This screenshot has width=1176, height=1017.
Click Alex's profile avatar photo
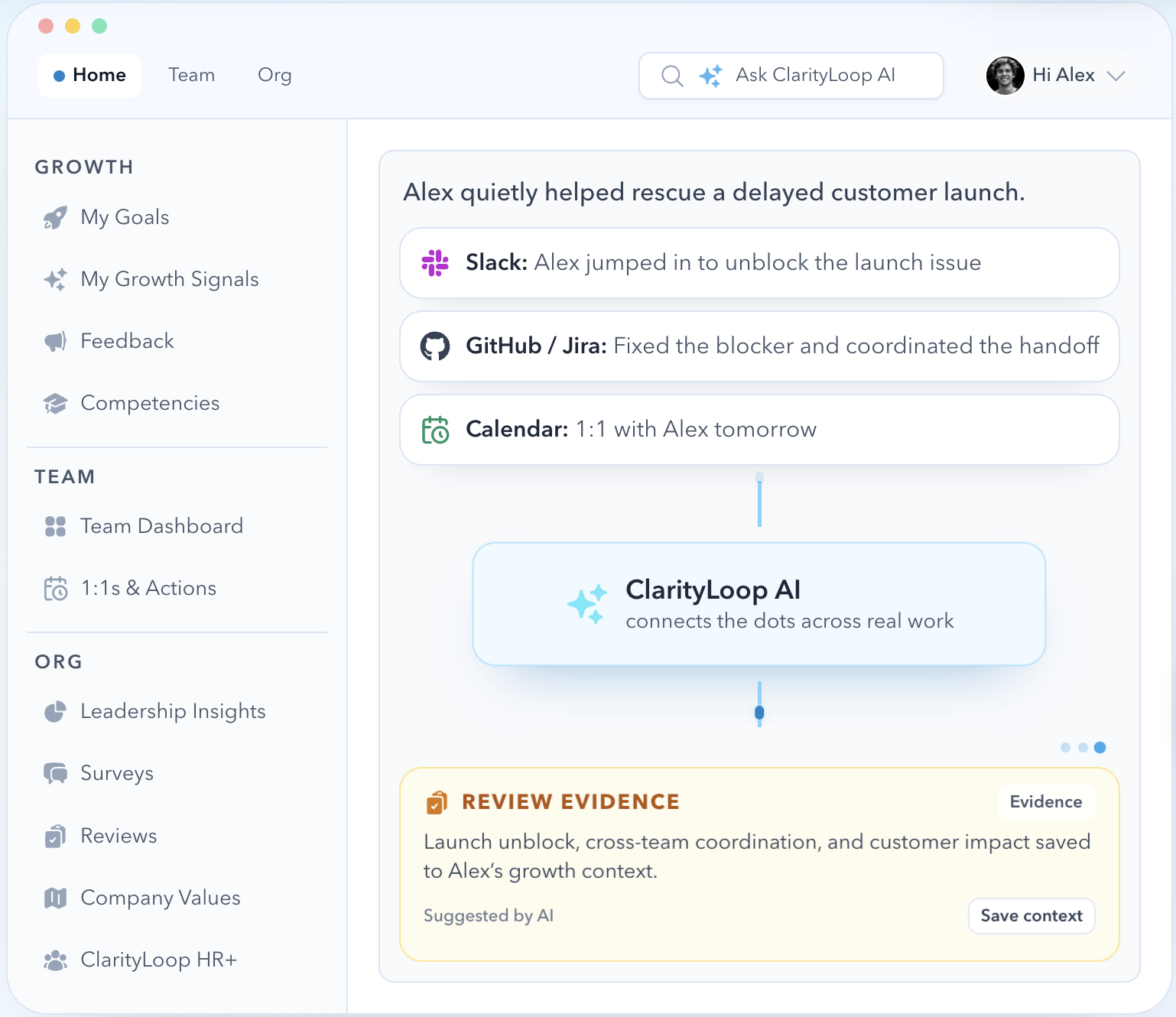click(x=1005, y=76)
